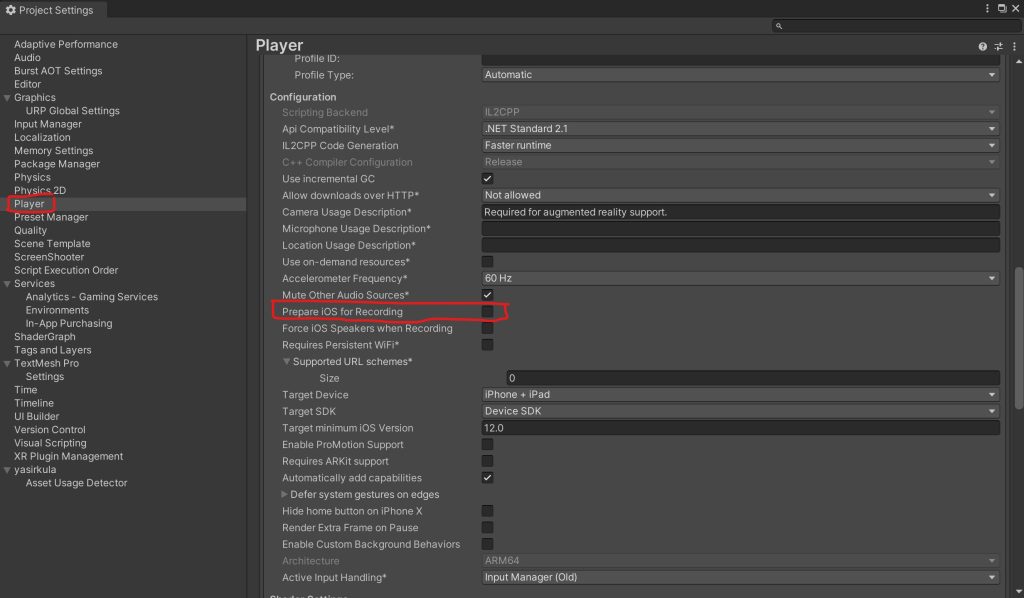
Task: Select Analytics - Gaming Services item
Action: (x=91, y=297)
